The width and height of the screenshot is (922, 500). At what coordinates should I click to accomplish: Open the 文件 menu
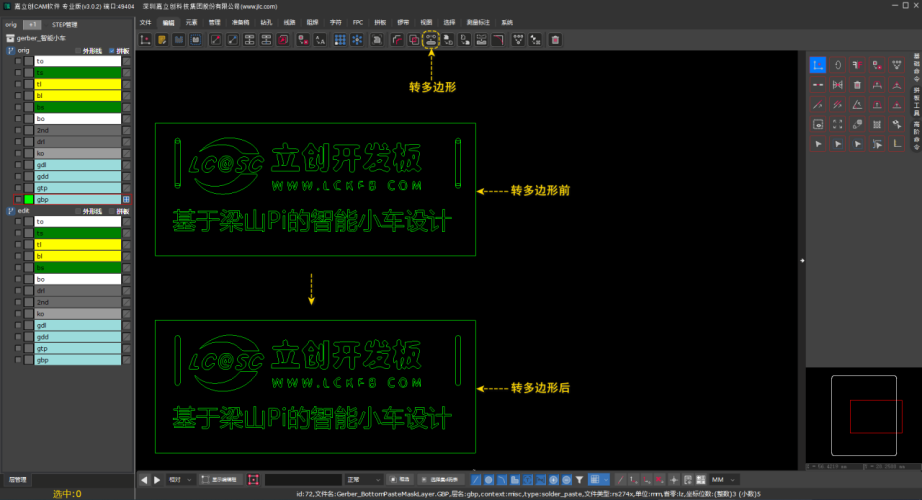(146, 22)
